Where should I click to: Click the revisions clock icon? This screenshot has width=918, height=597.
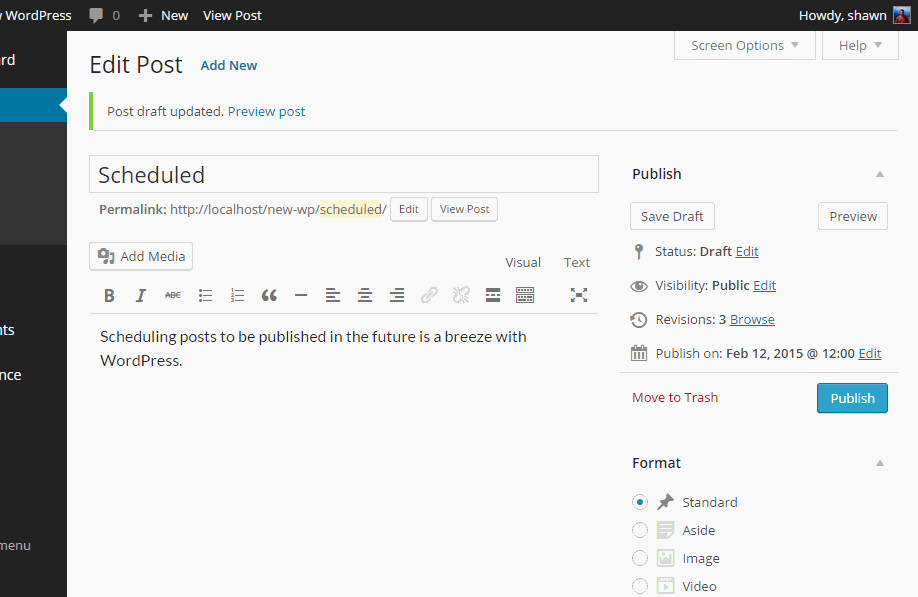[639, 320]
